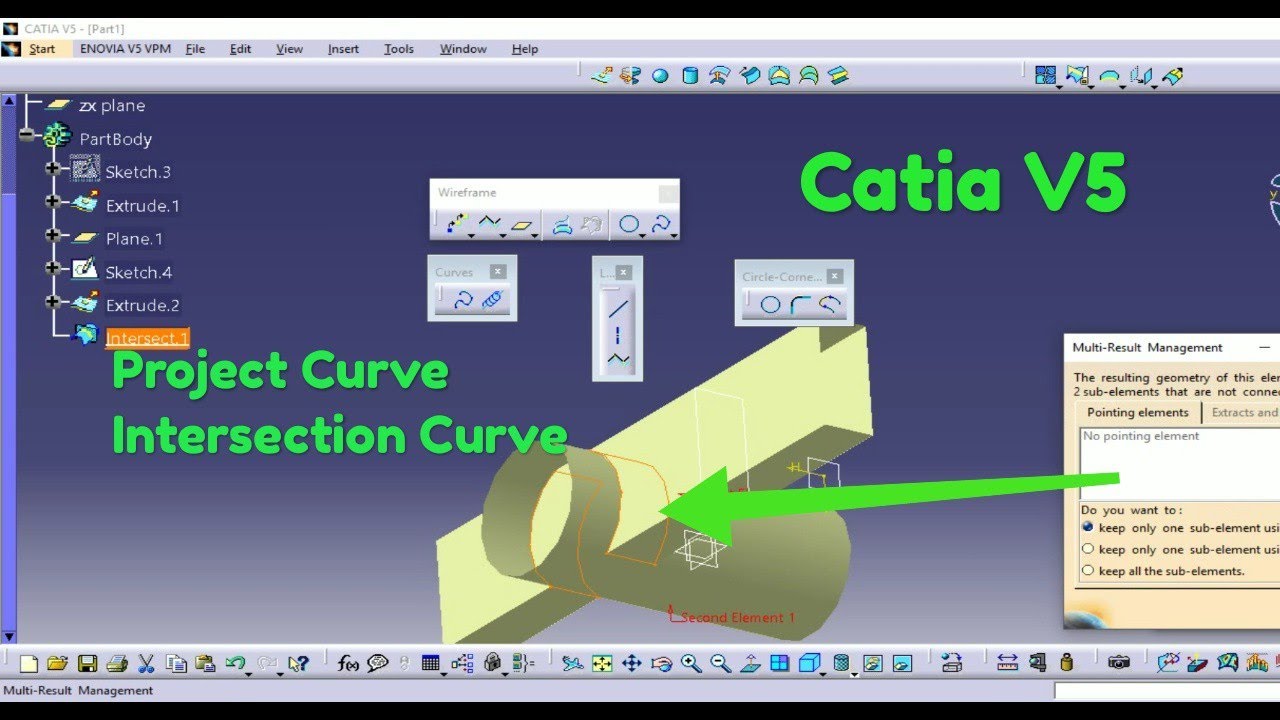This screenshot has width=1280, height=720.
Task: Select 'keep all the sub-elements' radio option
Action: [1088, 571]
